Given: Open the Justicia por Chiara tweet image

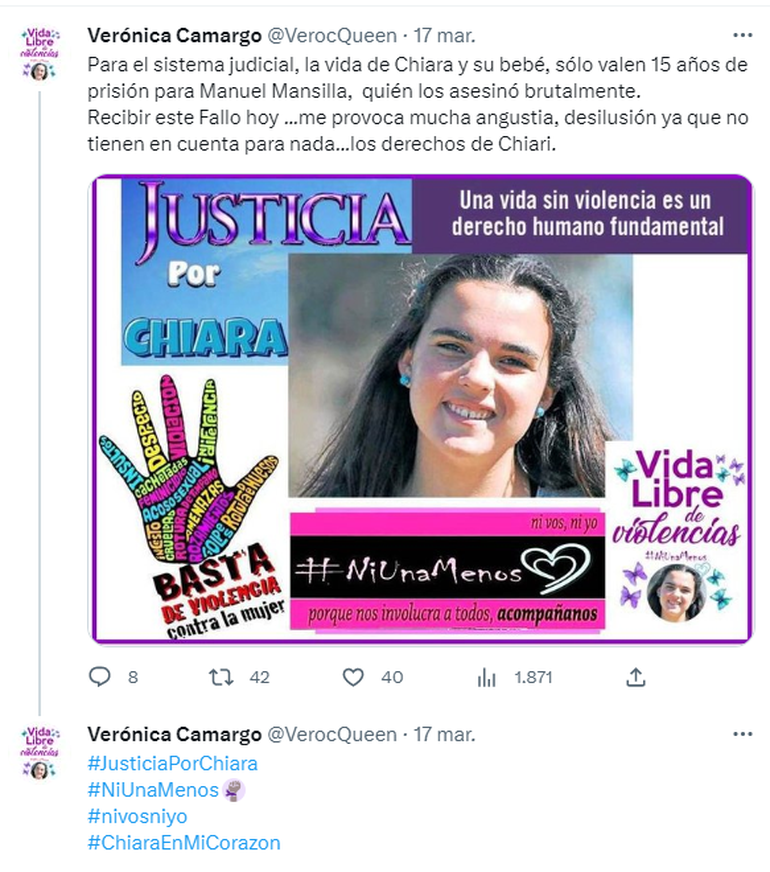Looking at the screenshot, I should pyautogui.click(x=422, y=410).
